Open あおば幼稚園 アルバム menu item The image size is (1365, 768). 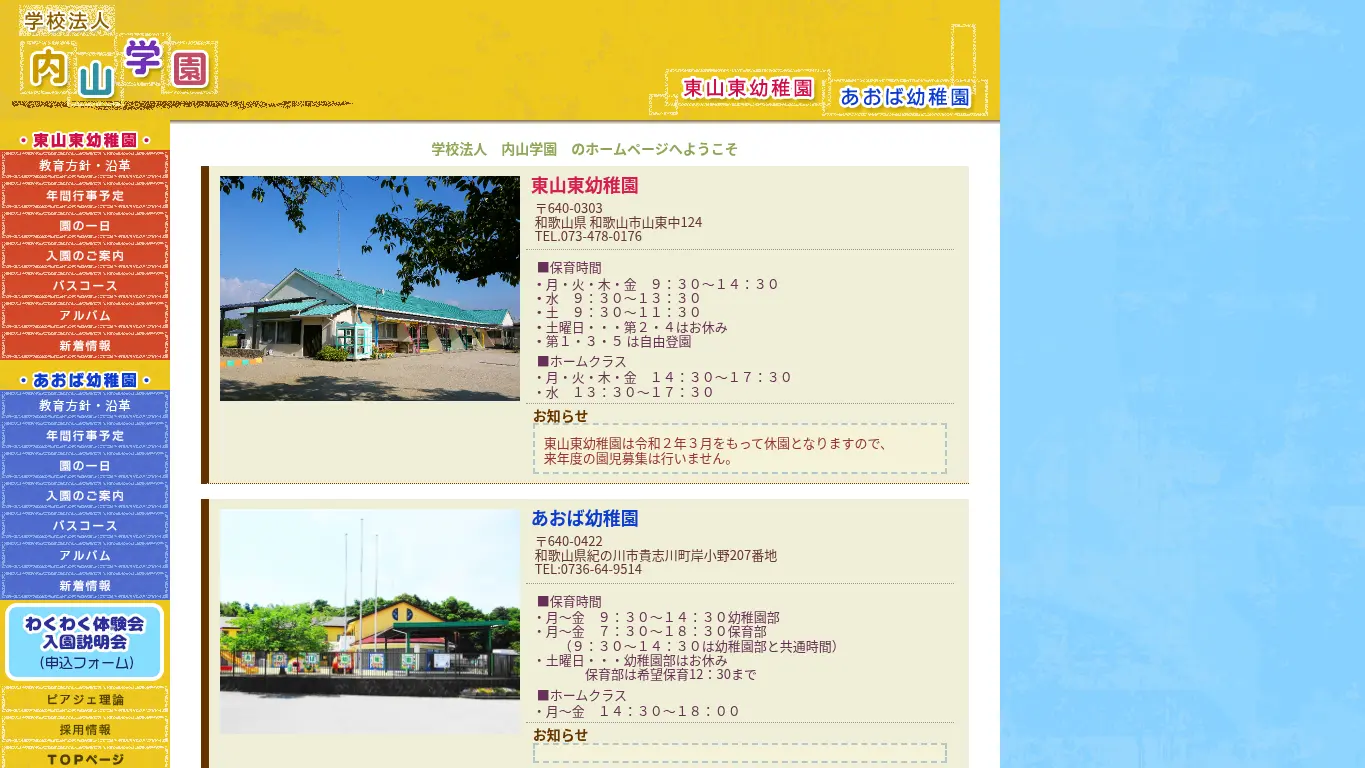tap(85, 556)
